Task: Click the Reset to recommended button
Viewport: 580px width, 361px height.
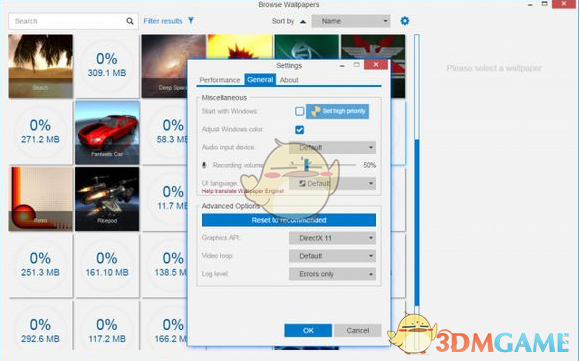Action: (x=289, y=220)
